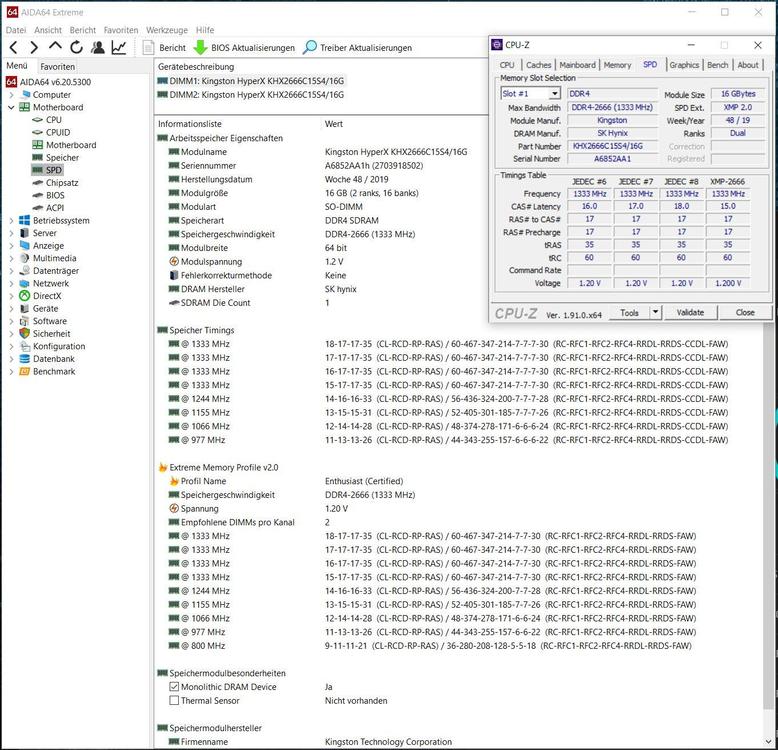This screenshot has height=750, width=778.
Task: Switch to the Memory tab in CPU-Z
Action: (617, 65)
